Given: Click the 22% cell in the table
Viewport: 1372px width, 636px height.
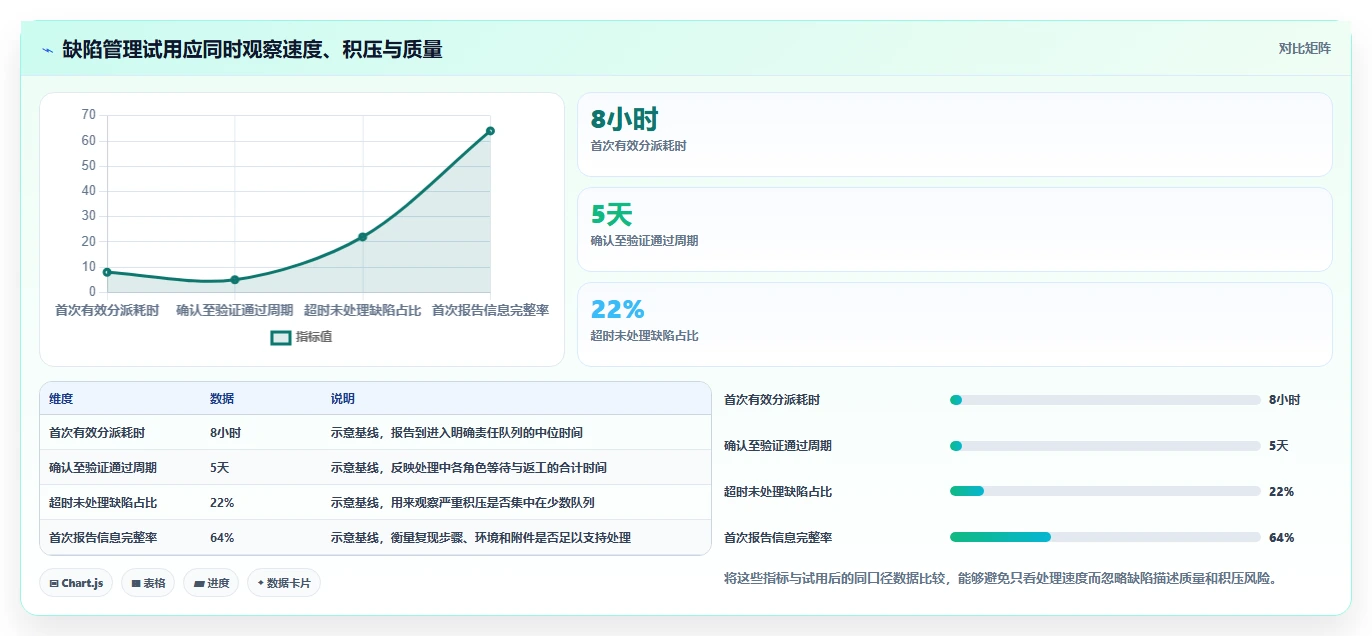Looking at the screenshot, I should coord(222,503).
